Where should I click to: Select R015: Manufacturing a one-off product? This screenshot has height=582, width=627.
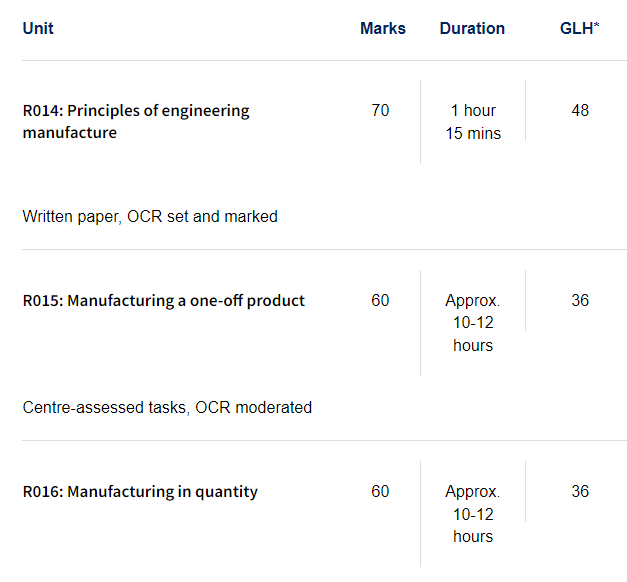(x=164, y=301)
